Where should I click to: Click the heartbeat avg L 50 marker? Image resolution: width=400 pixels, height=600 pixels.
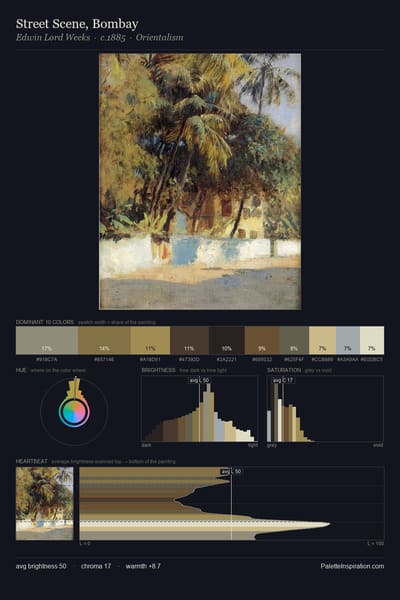[231, 471]
